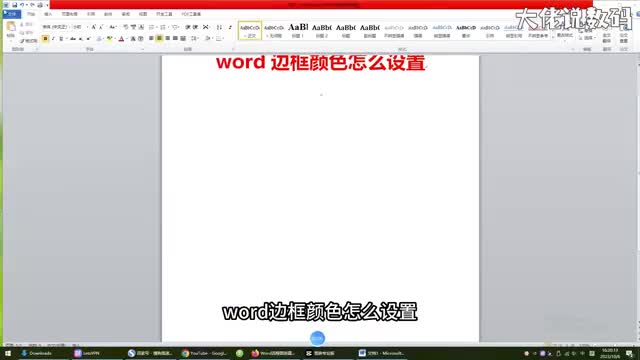Switch to the Insert tab

pos(48,14)
